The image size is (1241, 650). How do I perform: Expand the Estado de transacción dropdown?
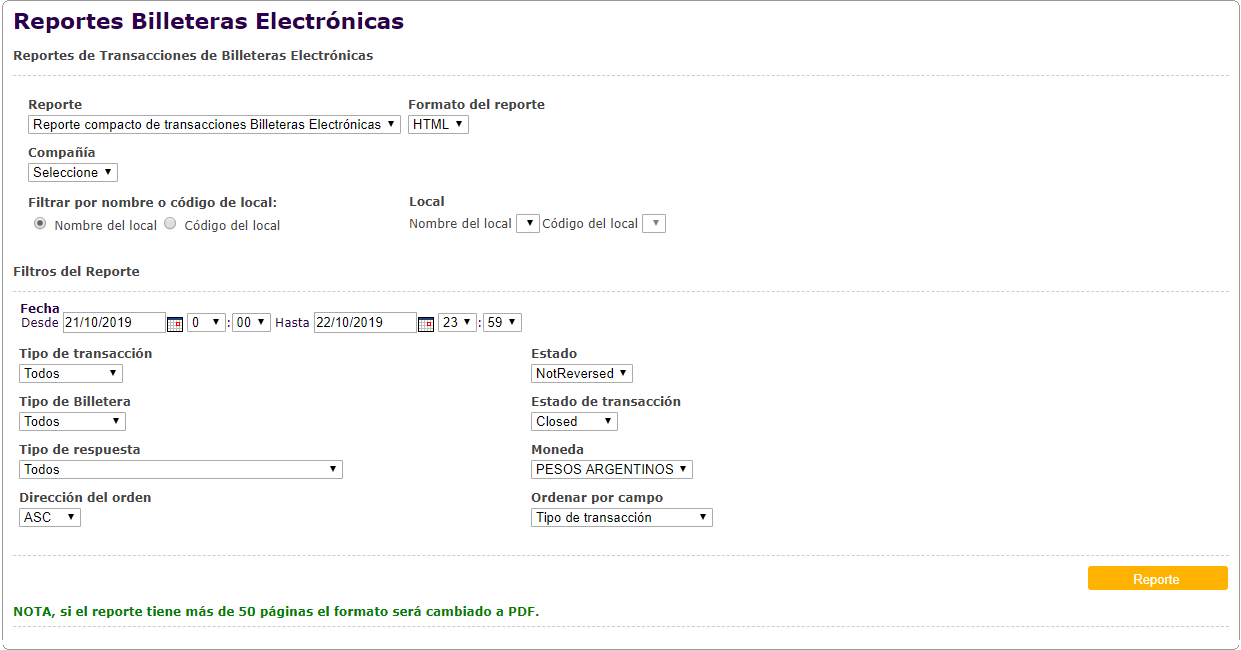pyautogui.click(x=574, y=422)
